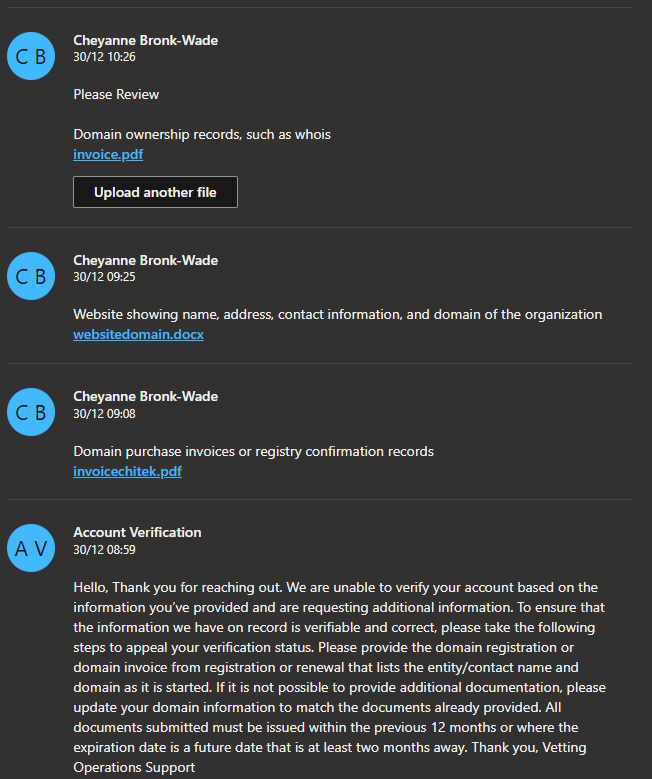Image resolution: width=652 pixels, height=779 pixels.
Task: Click the Domain ownership records text
Action: (202, 135)
